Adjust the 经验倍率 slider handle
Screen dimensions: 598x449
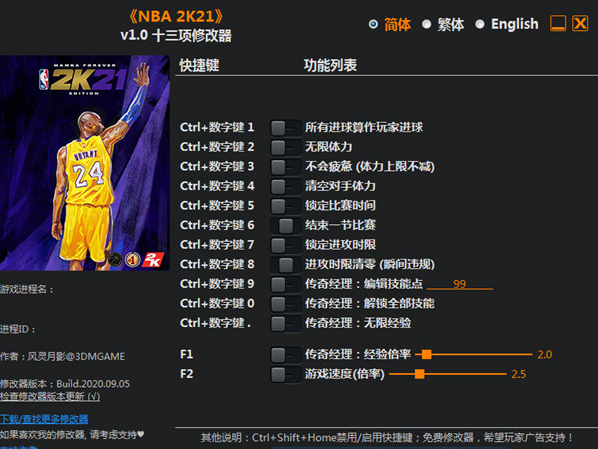click(427, 354)
